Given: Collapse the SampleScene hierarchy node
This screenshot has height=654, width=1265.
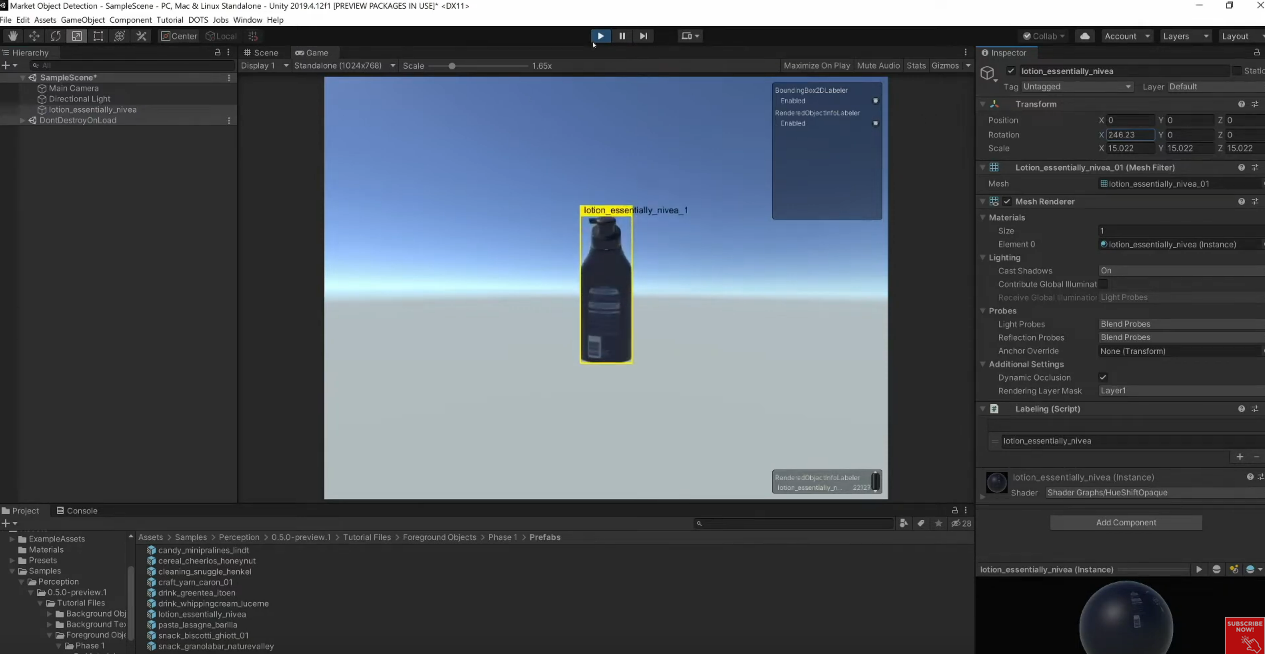Looking at the screenshot, I should [x=23, y=78].
